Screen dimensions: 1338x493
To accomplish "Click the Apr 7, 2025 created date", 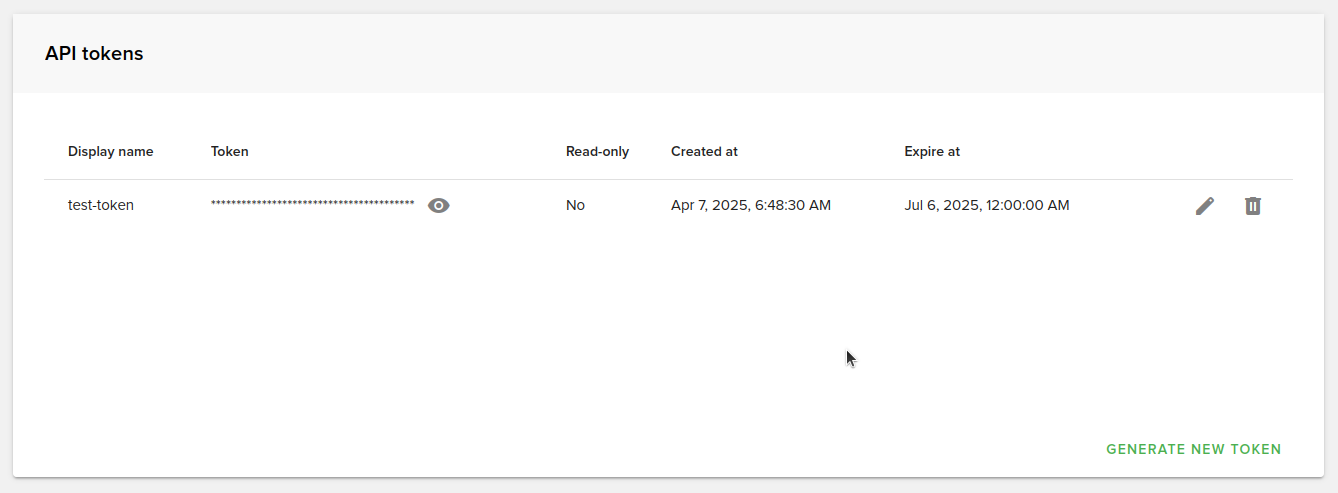I will tap(751, 205).
